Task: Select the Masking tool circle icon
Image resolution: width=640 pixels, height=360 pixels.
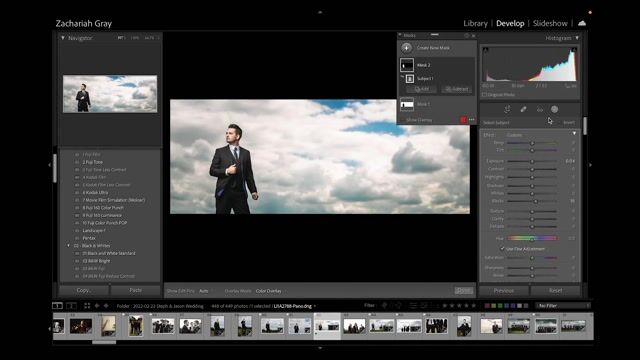Action: [554, 109]
